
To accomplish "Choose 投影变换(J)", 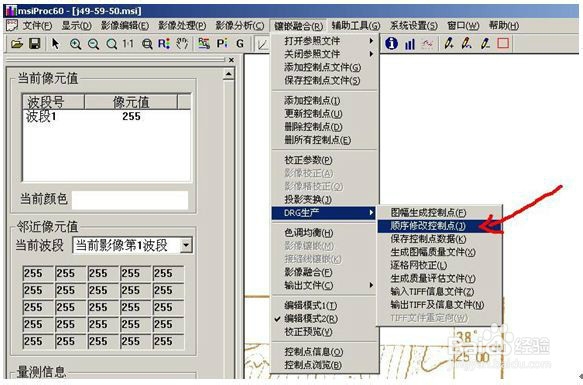I will click(x=325, y=200).
